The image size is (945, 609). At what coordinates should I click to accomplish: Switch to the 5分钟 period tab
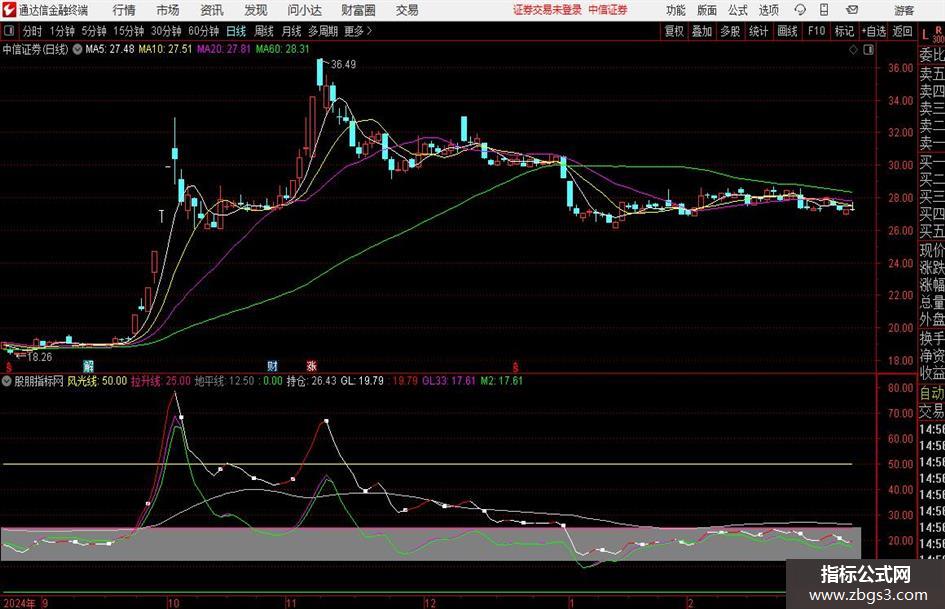coord(94,31)
